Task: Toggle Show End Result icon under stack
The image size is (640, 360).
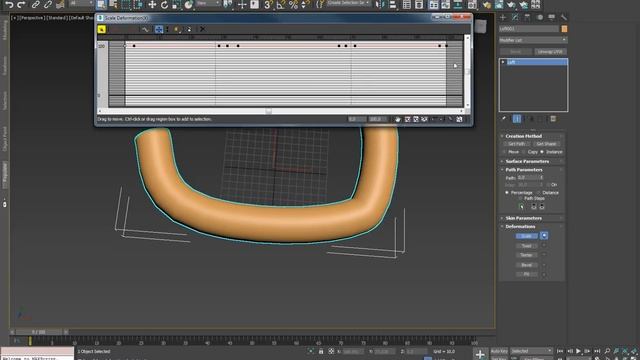Action: pos(517,119)
